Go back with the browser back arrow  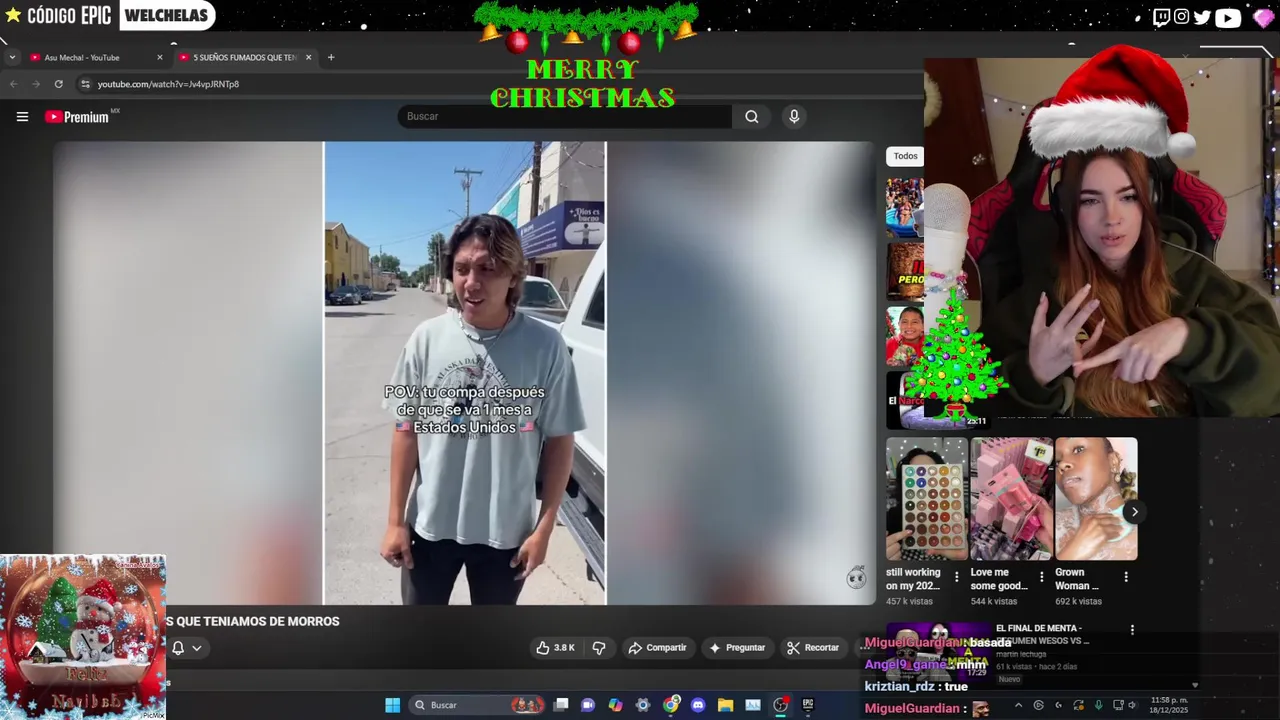[x=14, y=84]
